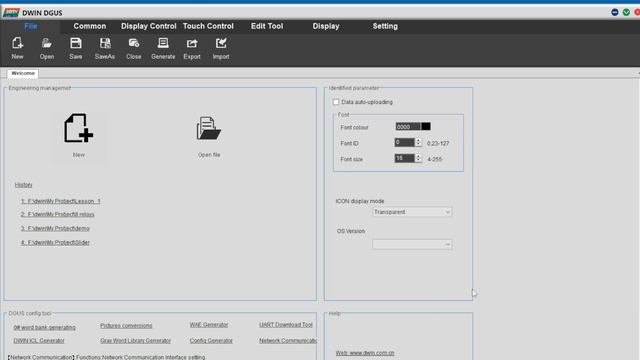Open the Config Generator link
This screenshot has width=640, height=360.
pos(211,340)
